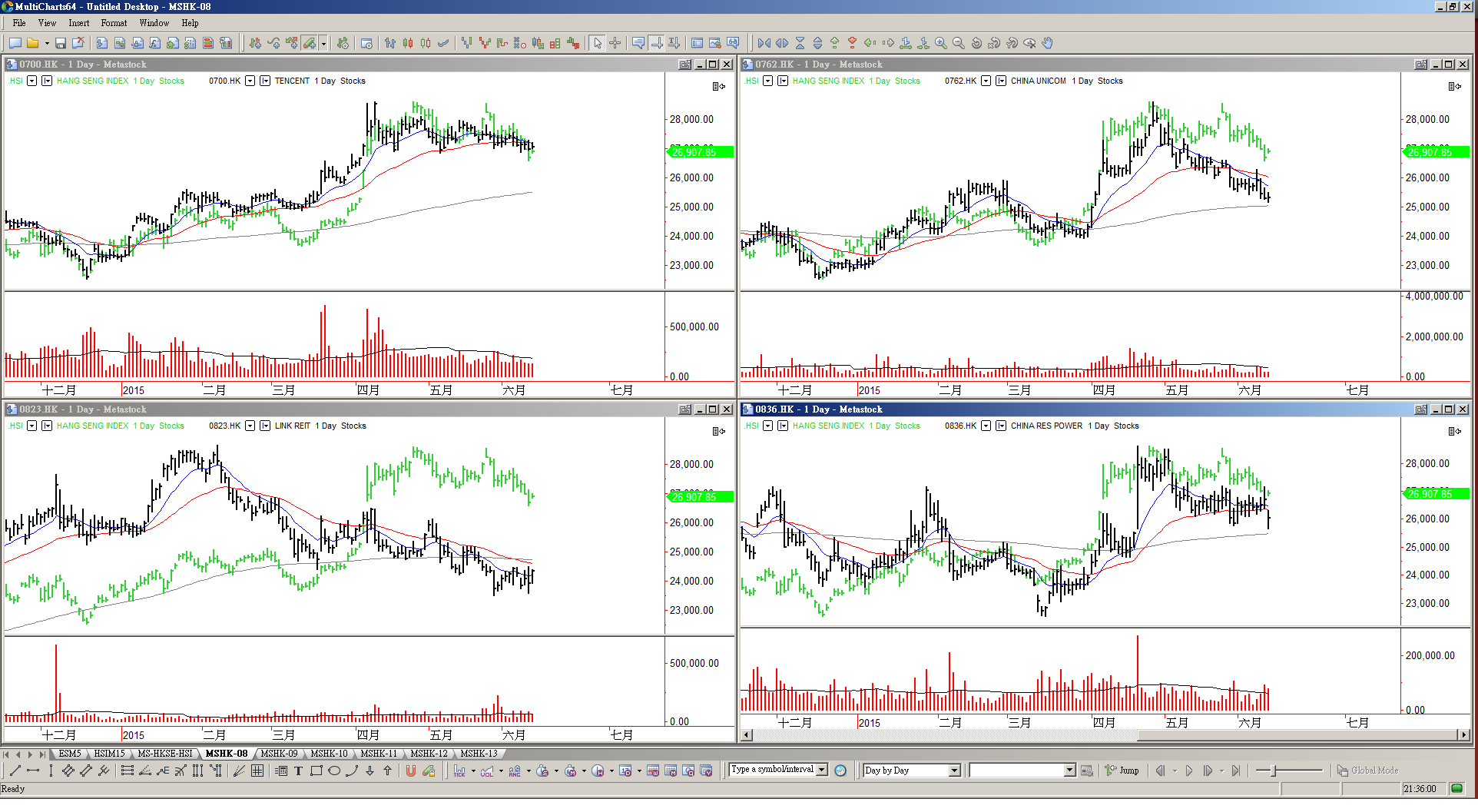Open the Day by Day playback dropdown
The height and width of the screenshot is (812, 1478).
(x=954, y=771)
